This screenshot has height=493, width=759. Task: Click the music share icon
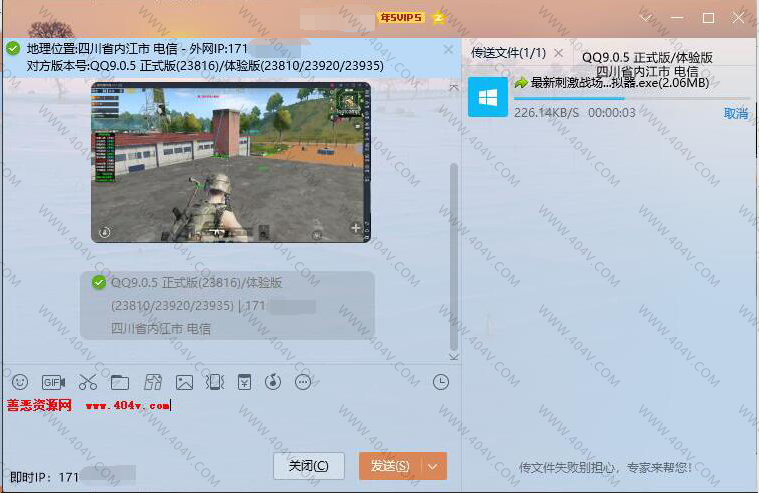coord(273,382)
